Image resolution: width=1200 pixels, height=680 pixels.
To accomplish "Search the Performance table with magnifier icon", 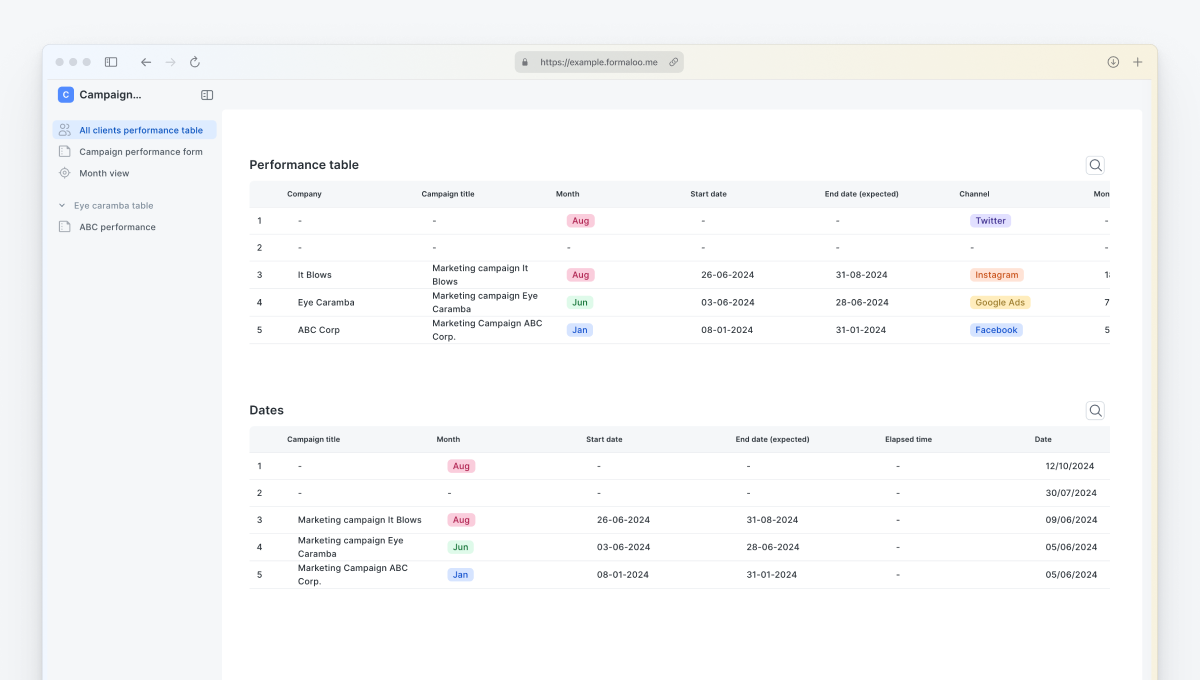I will click(x=1095, y=166).
